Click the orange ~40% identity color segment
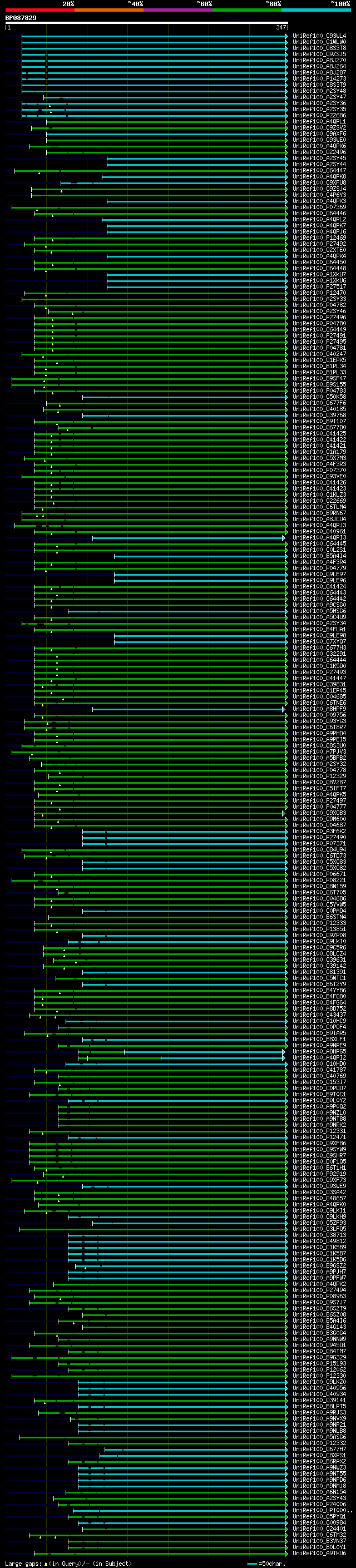This screenshot has height=1568, width=356. point(109,10)
